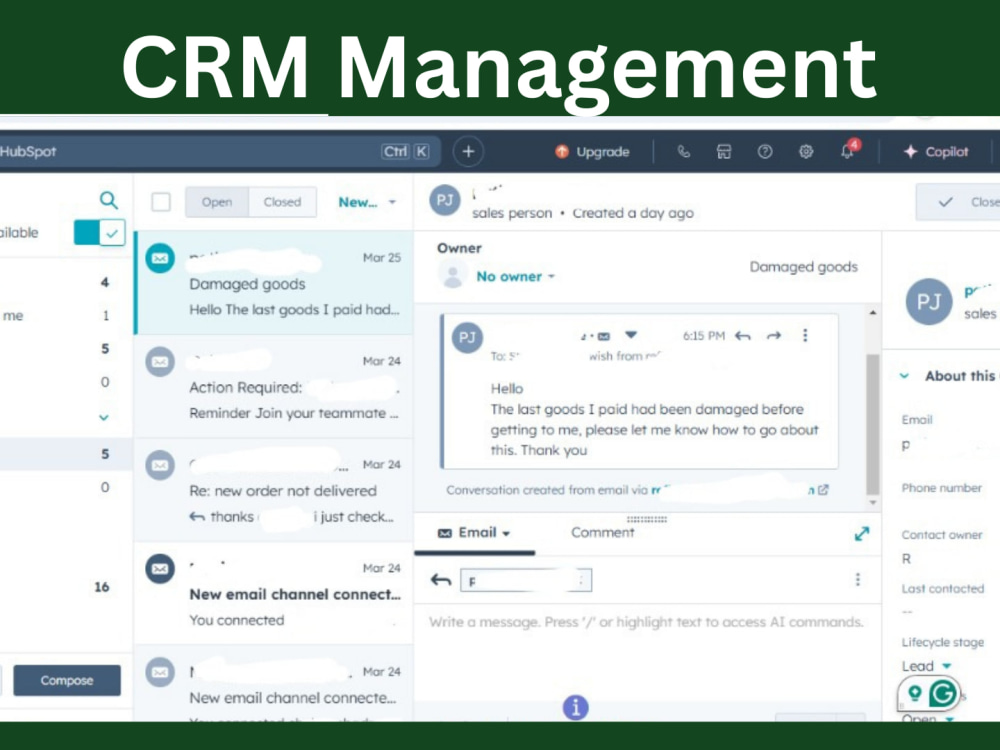1000x750 pixels.
Task: Click email icon of Damaged goods conversation
Action: click(x=160, y=258)
